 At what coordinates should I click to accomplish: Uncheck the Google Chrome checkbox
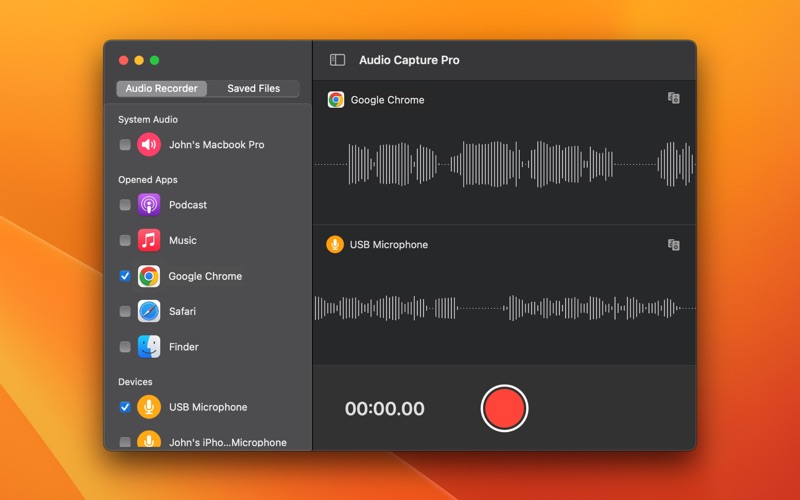[x=125, y=276]
